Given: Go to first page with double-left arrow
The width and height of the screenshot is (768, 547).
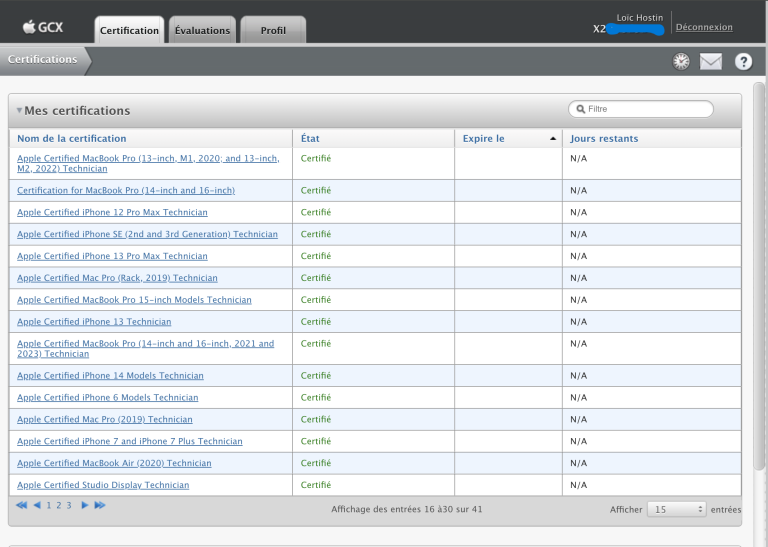Looking at the screenshot, I should [21, 505].
